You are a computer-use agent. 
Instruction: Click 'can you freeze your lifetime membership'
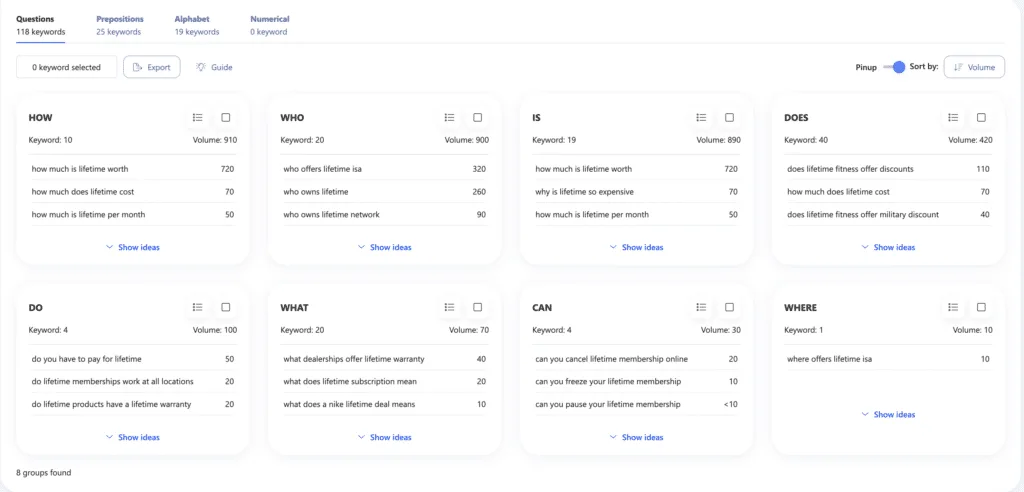tap(608, 381)
